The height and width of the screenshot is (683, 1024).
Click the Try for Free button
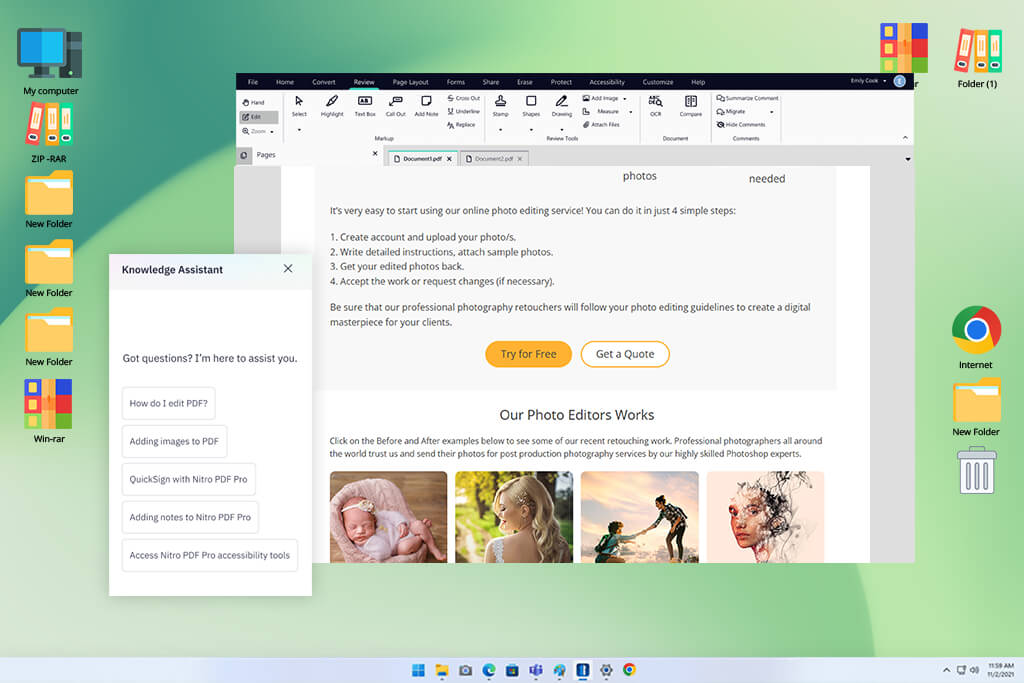coord(528,354)
